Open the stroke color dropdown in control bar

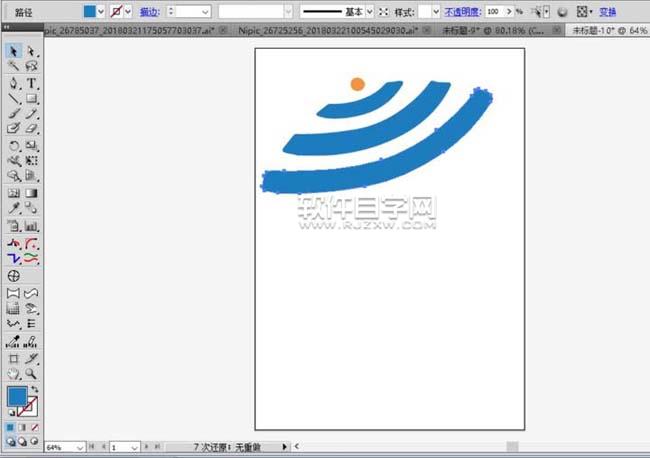point(128,12)
